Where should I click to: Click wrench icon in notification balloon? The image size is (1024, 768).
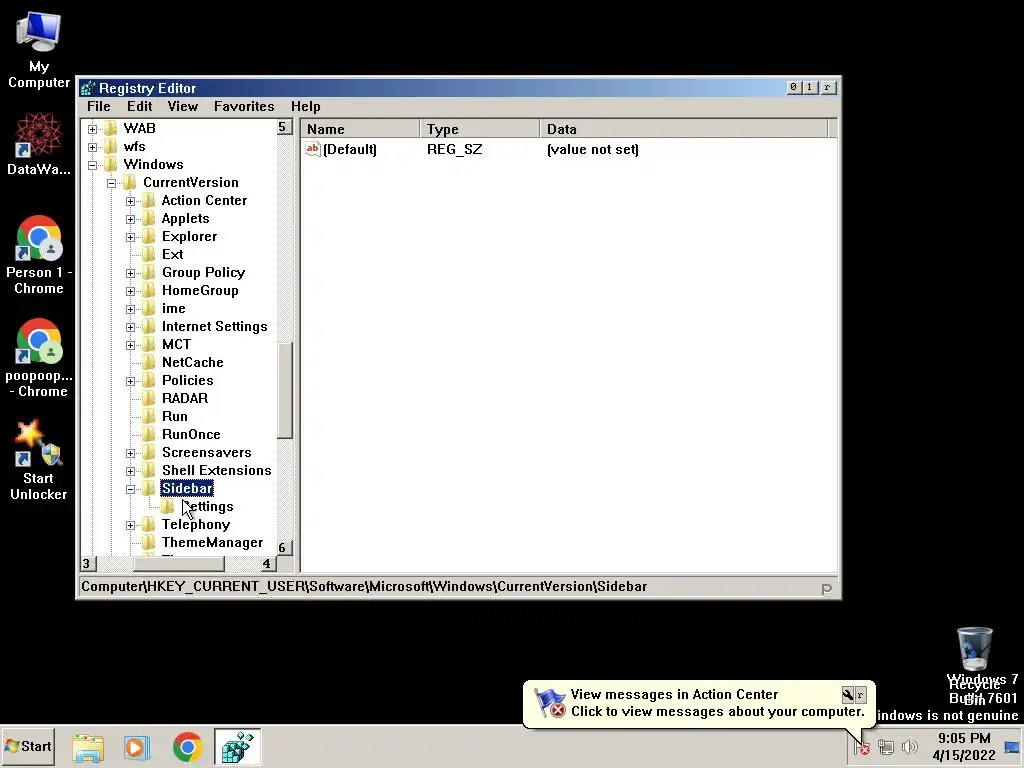(x=848, y=695)
